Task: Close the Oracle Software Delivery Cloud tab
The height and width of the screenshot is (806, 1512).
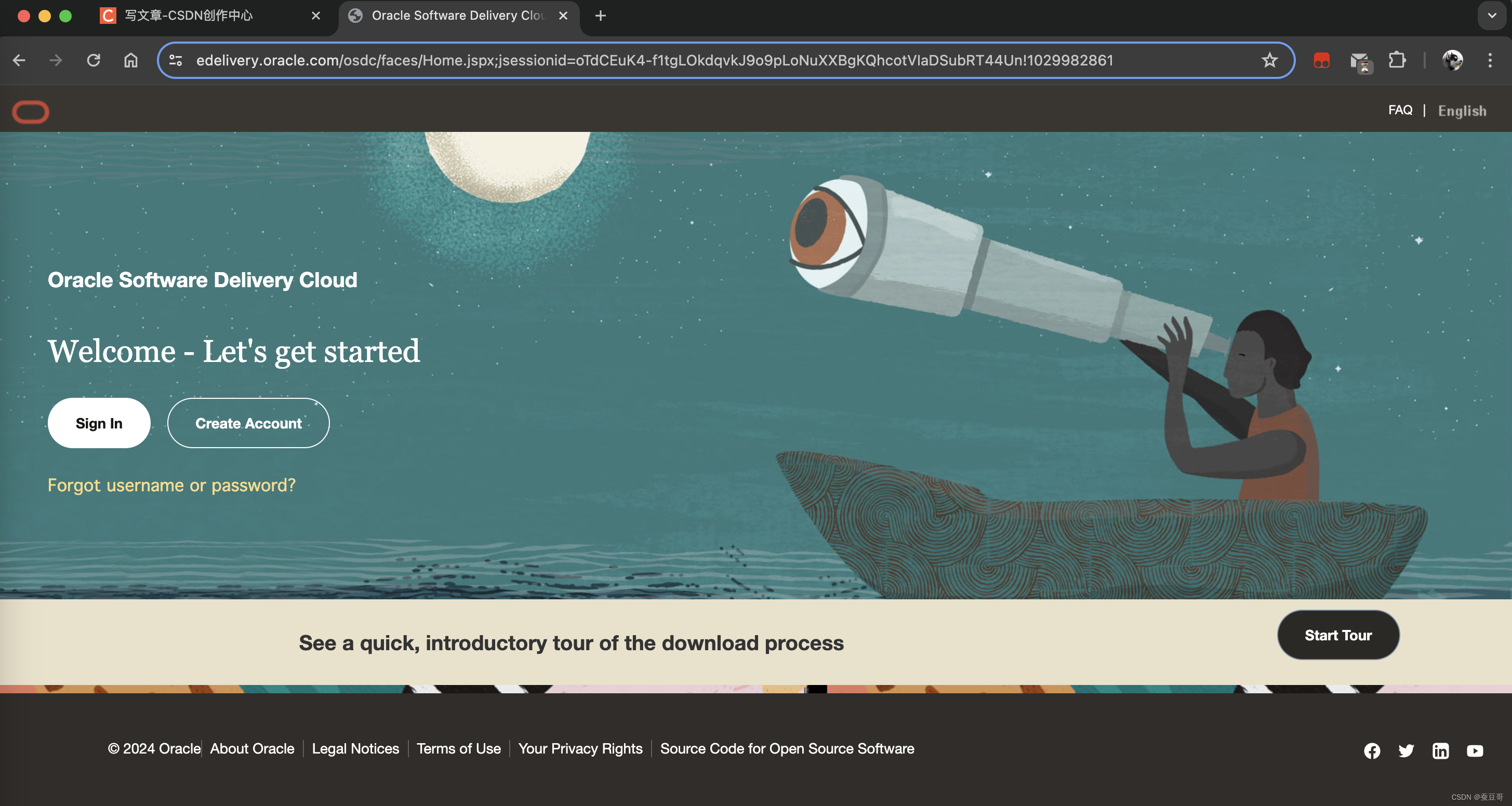Action: point(563,16)
